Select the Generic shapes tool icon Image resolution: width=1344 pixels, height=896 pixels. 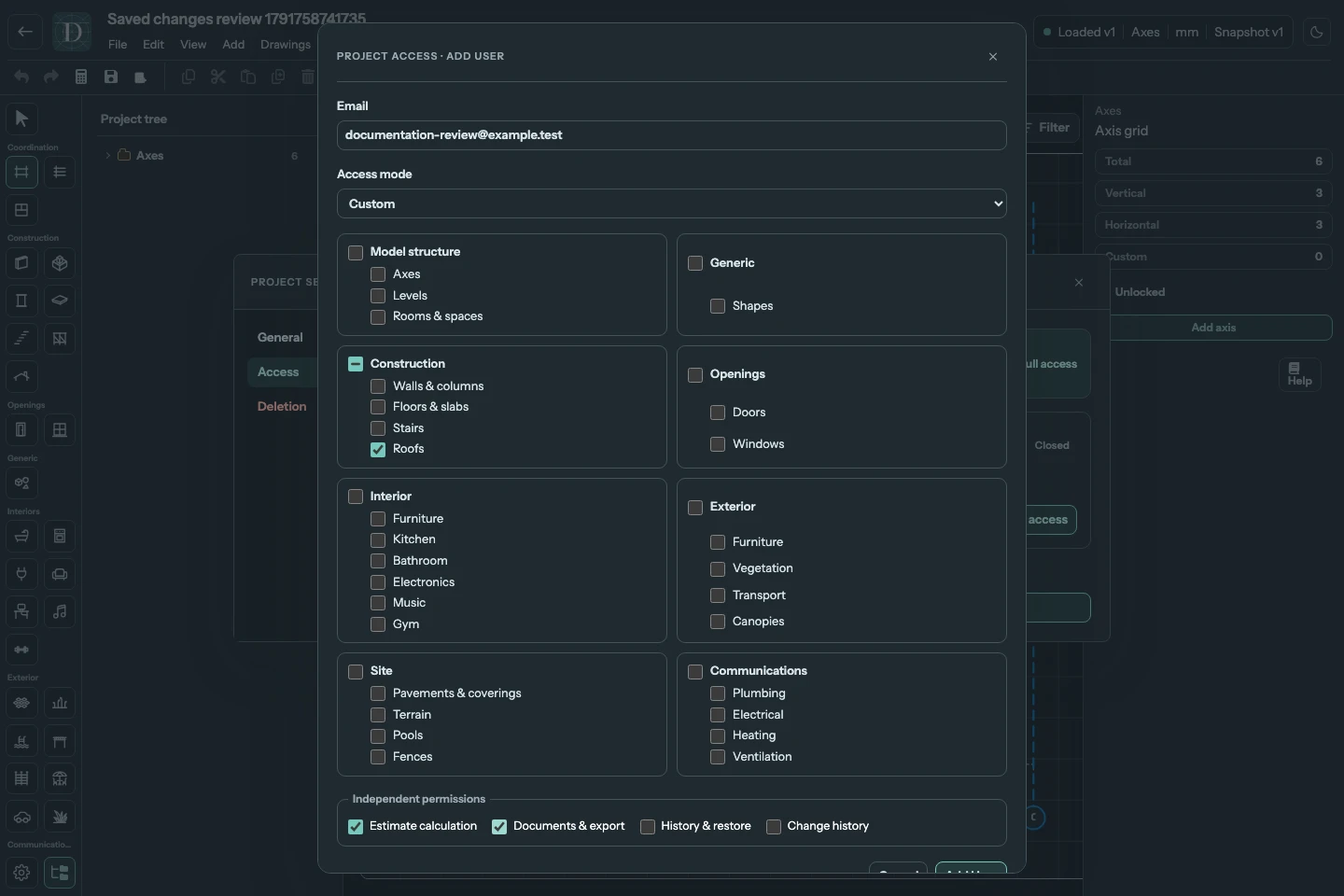(21, 483)
